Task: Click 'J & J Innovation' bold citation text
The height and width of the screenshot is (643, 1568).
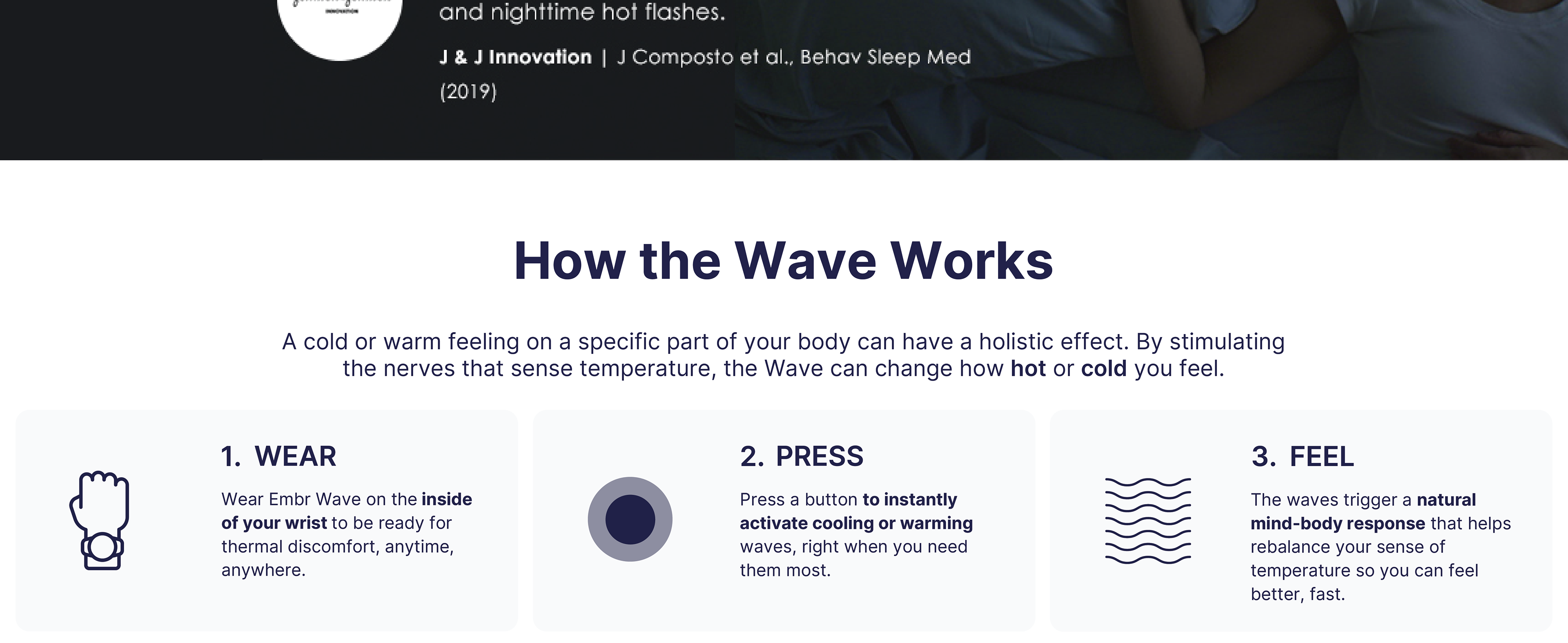Action: coord(515,57)
